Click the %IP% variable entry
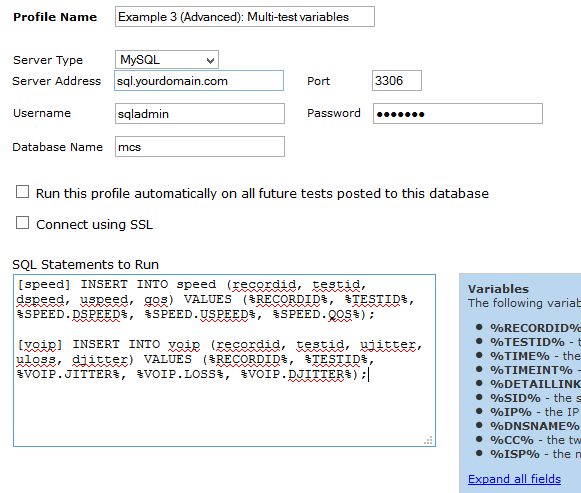The height and width of the screenshot is (493, 581). (535, 412)
